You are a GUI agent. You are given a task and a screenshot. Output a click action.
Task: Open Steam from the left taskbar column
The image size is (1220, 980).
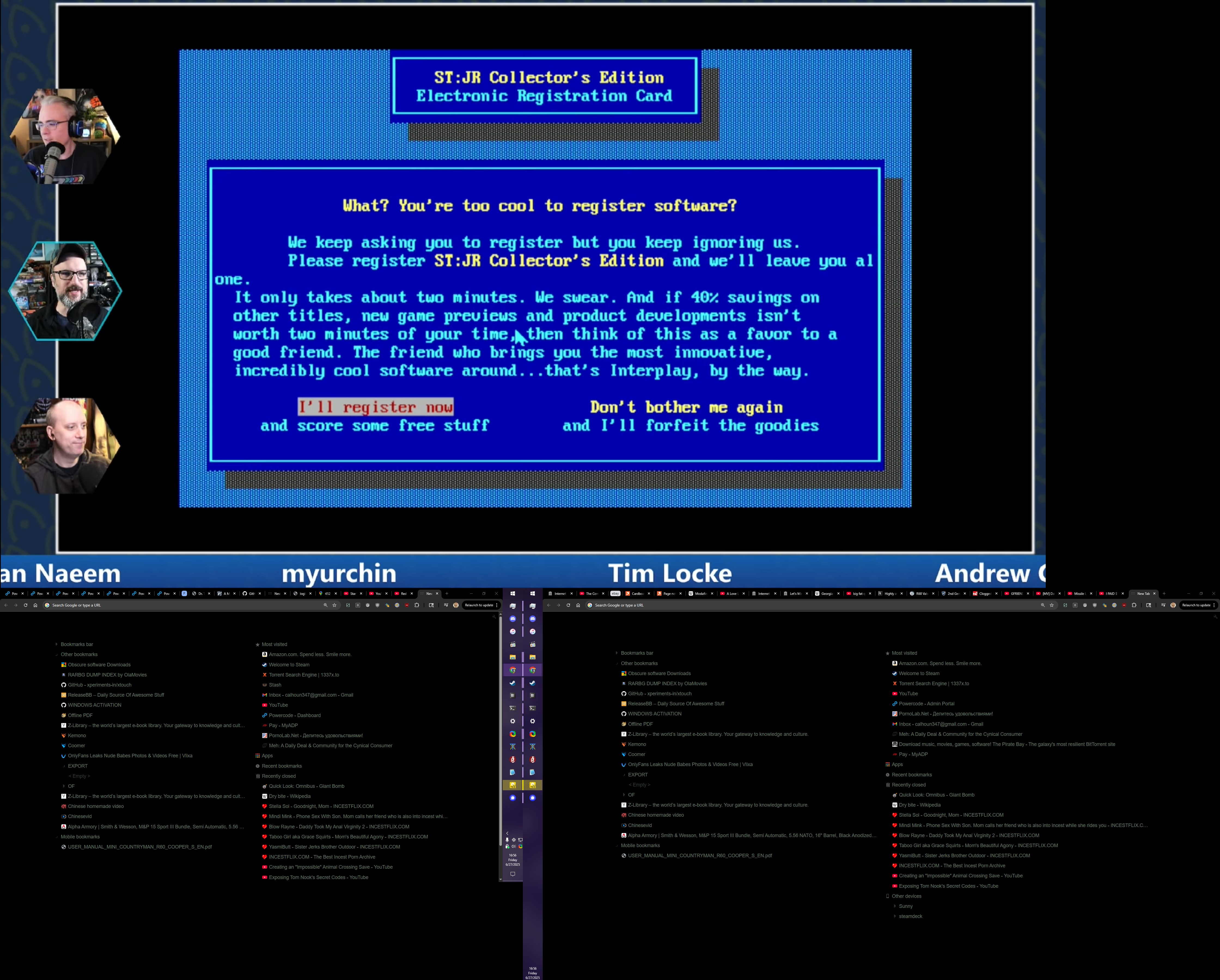click(513, 683)
